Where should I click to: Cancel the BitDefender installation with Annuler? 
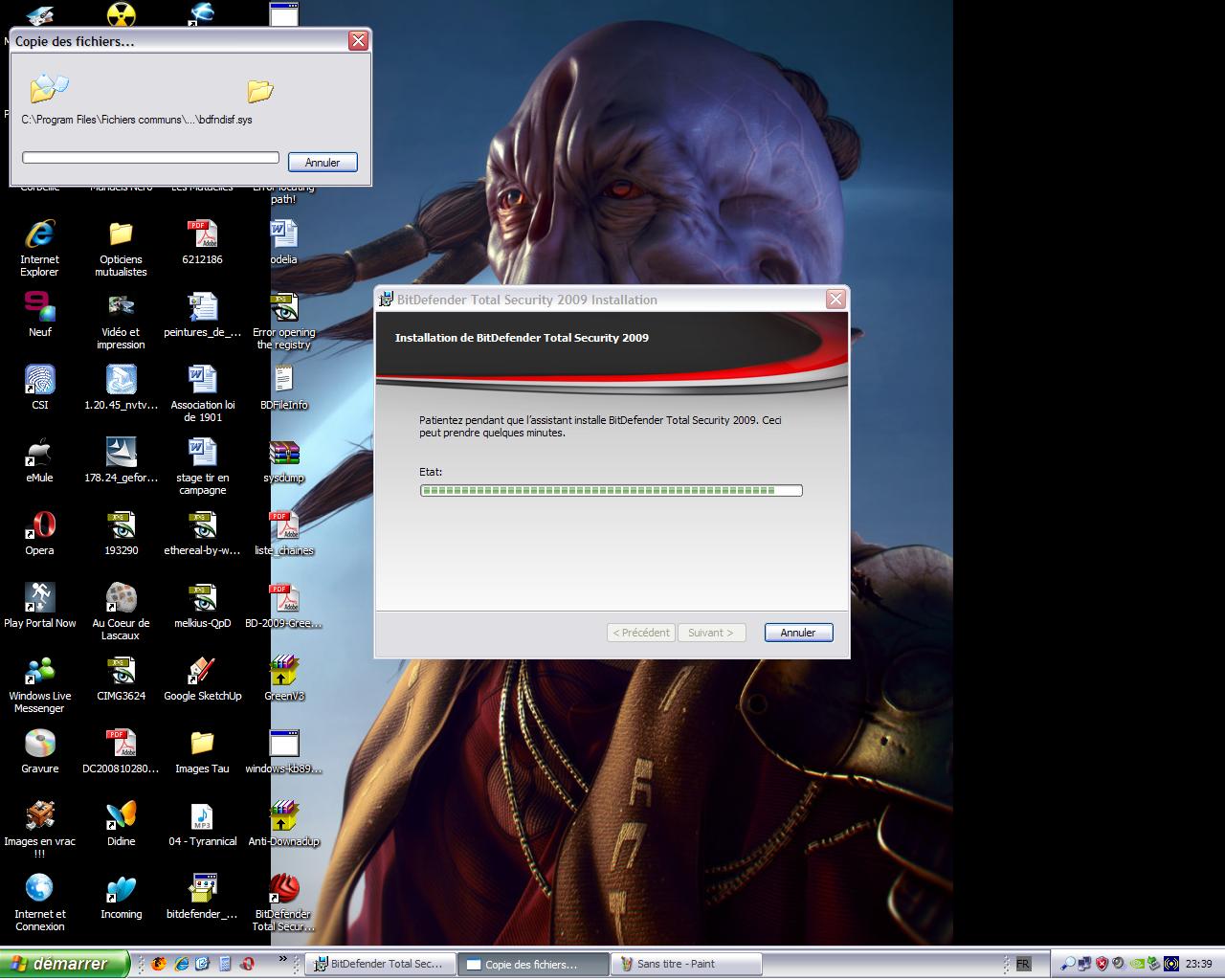(x=798, y=633)
